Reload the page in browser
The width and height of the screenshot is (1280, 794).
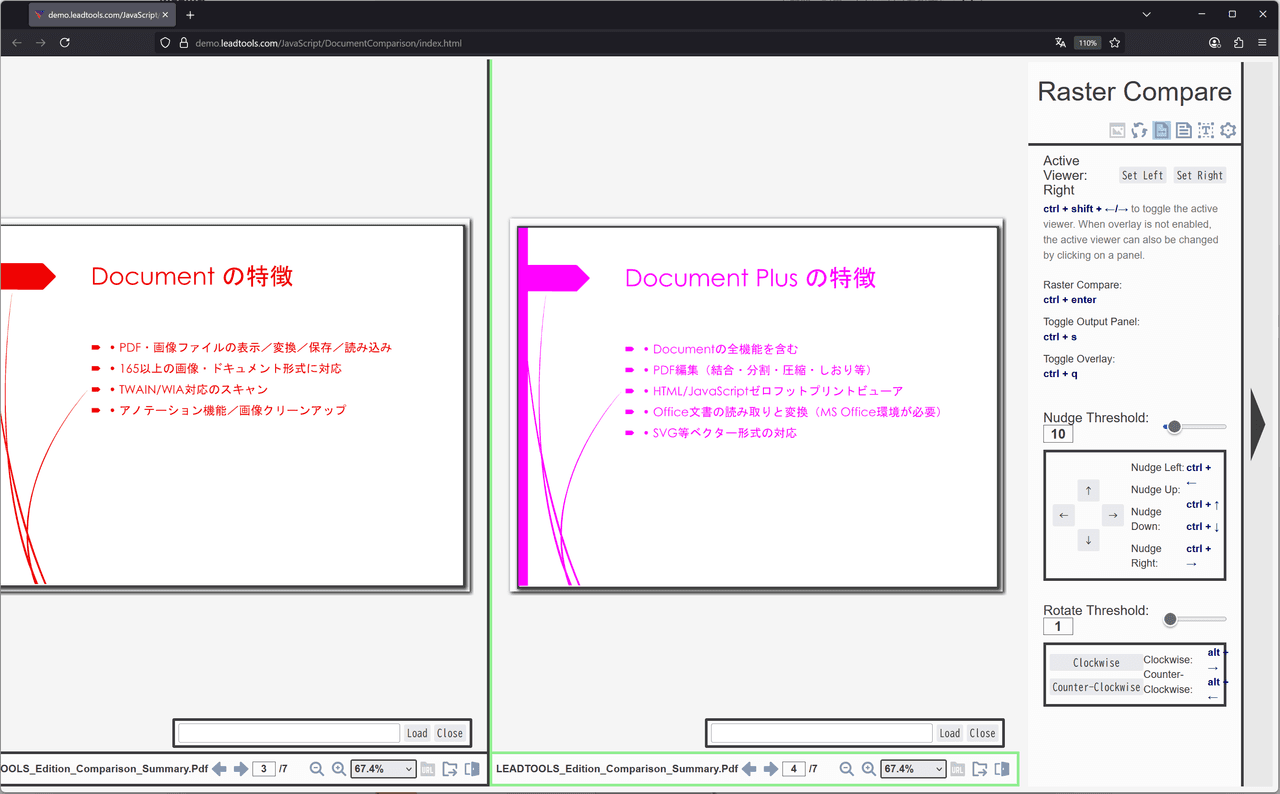(65, 43)
